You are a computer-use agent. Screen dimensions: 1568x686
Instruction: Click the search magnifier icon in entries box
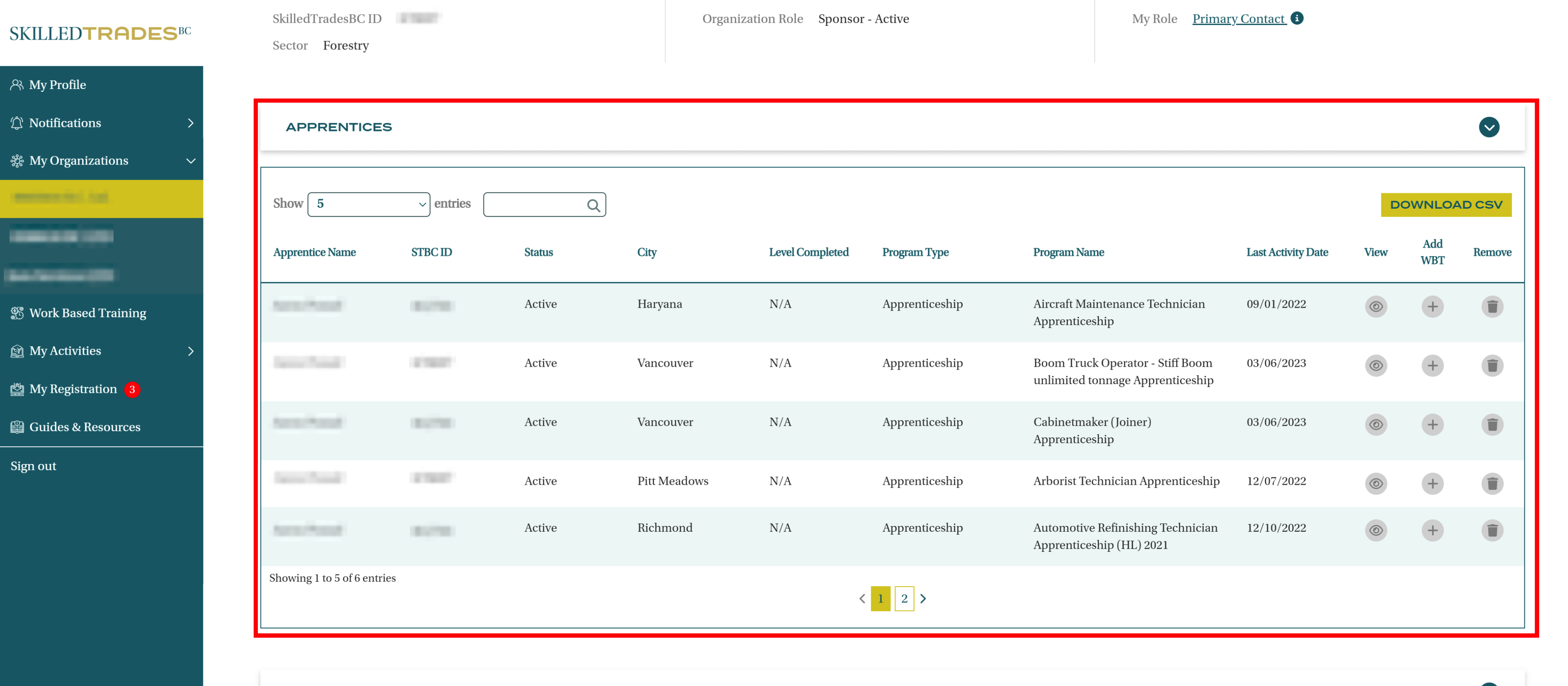pyautogui.click(x=593, y=206)
